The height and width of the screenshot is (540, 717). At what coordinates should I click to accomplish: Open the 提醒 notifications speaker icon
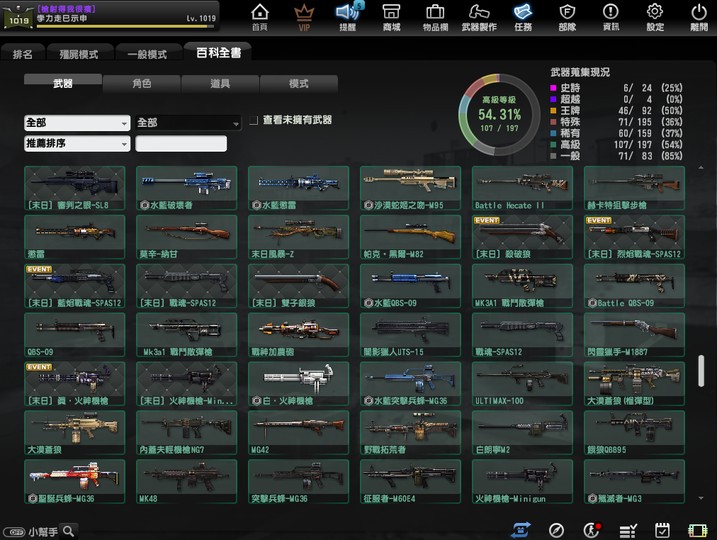click(348, 16)
